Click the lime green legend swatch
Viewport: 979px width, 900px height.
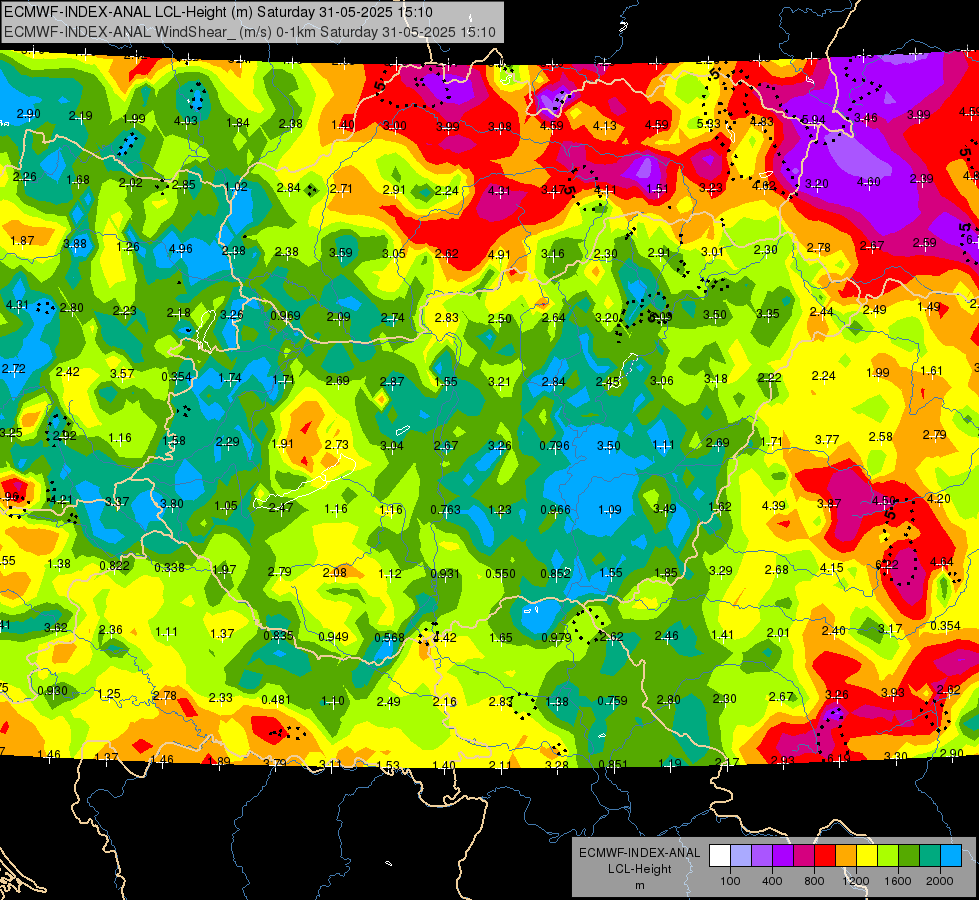[888, 856]
